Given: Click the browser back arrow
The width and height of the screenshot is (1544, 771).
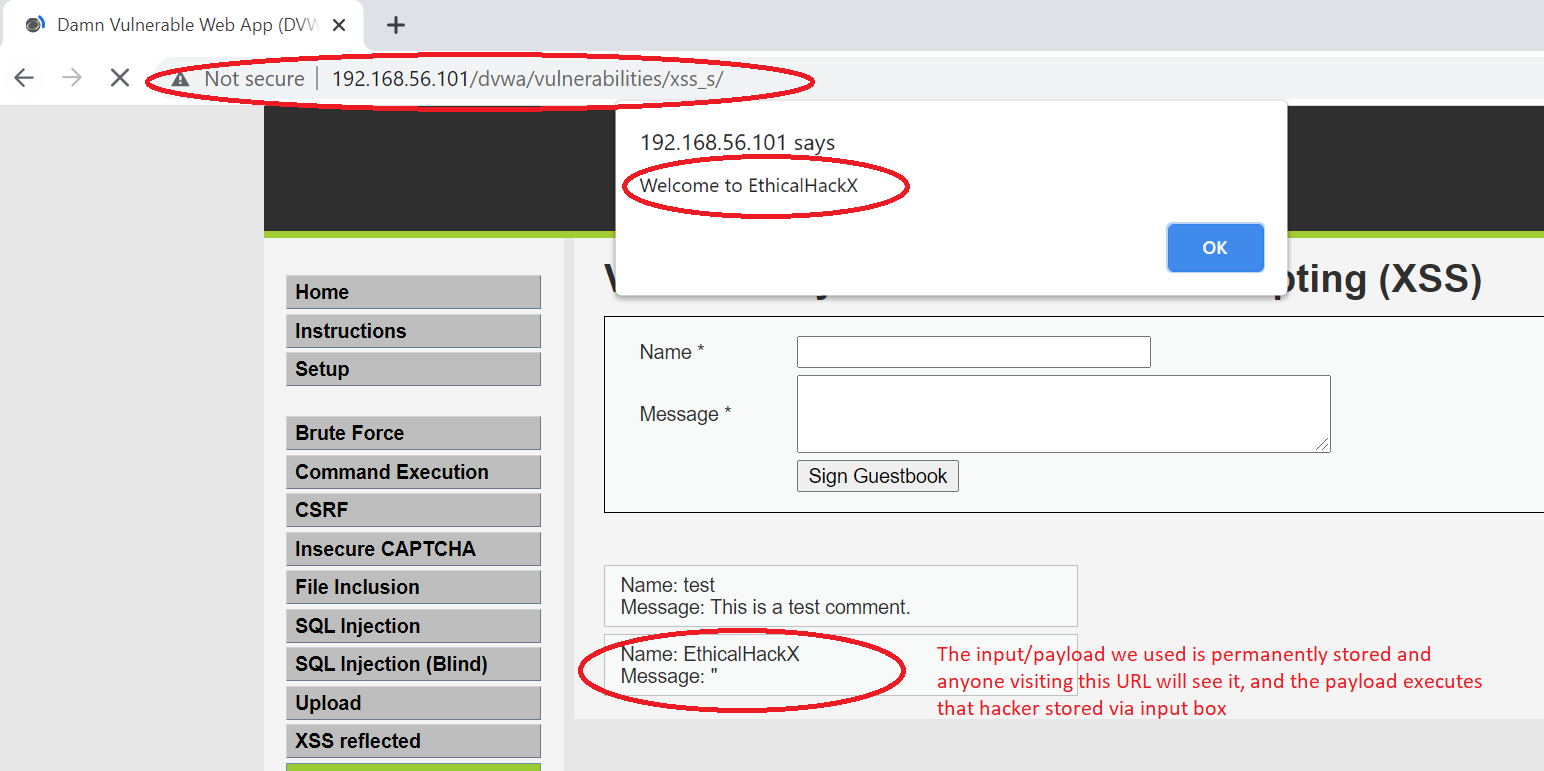Looking at the screenshot, I should 24,78.
